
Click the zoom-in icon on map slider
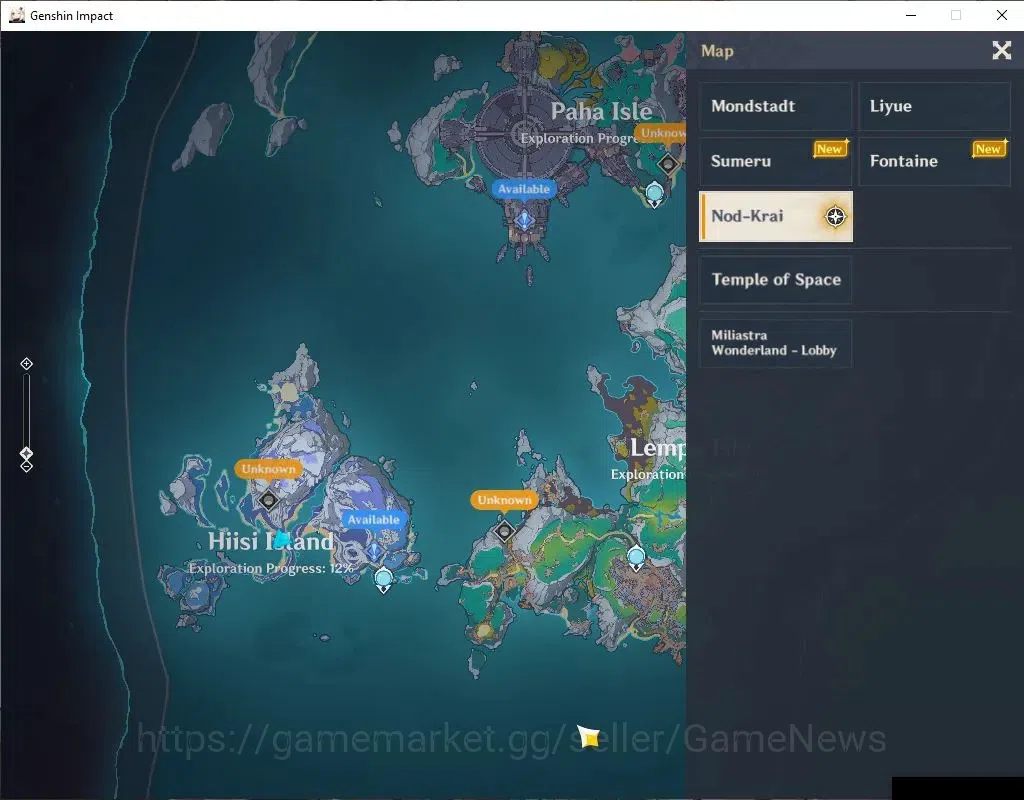(x=26, y=364)
